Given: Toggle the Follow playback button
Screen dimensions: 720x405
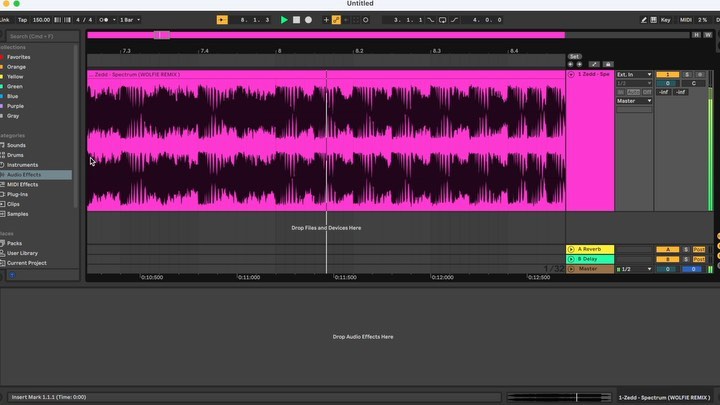Looking at the screenshot, I should tap(222, 19).
